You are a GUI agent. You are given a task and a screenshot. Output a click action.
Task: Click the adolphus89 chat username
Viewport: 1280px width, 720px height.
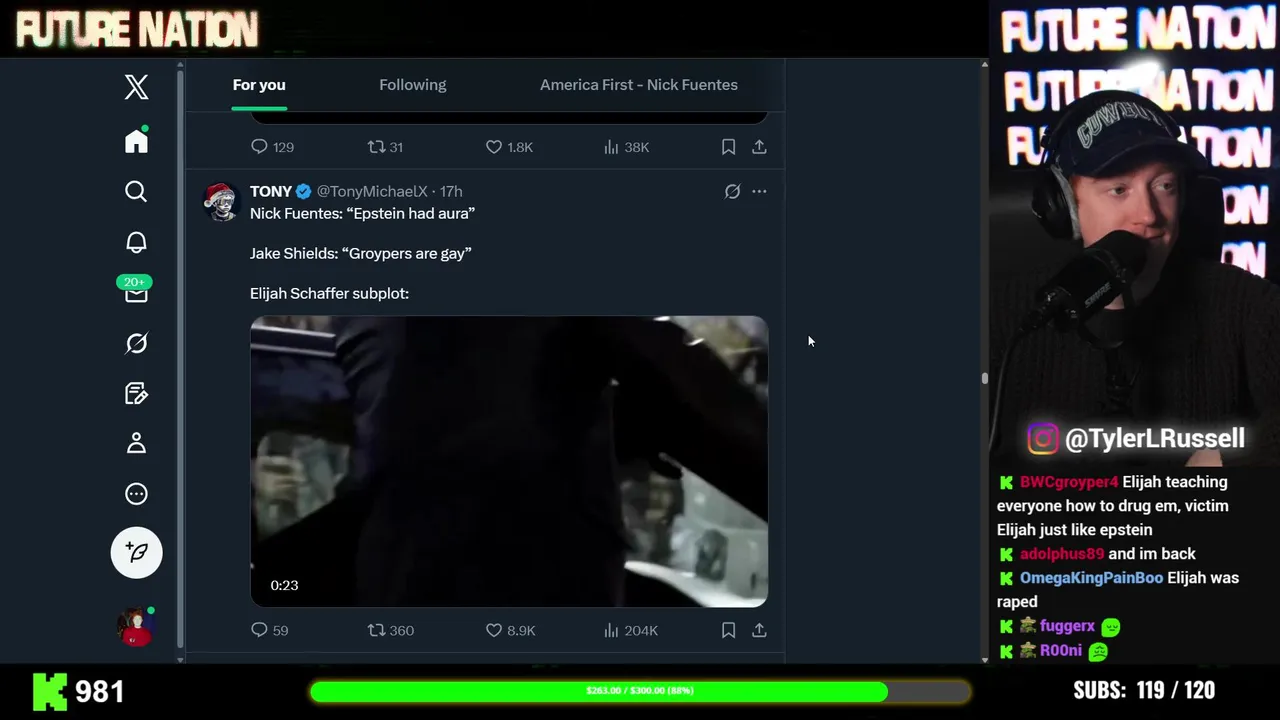(x=1062, y=554)
